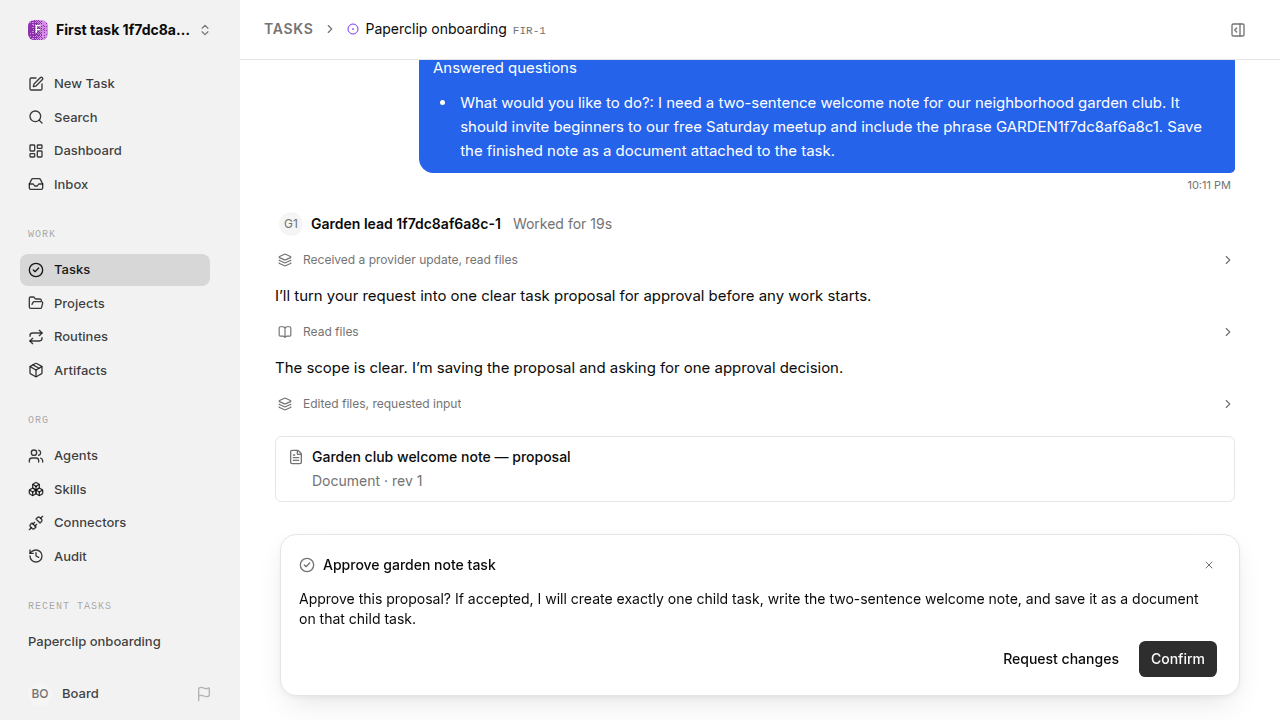
Task: Open the Projects page
Action: pos(115,304)
